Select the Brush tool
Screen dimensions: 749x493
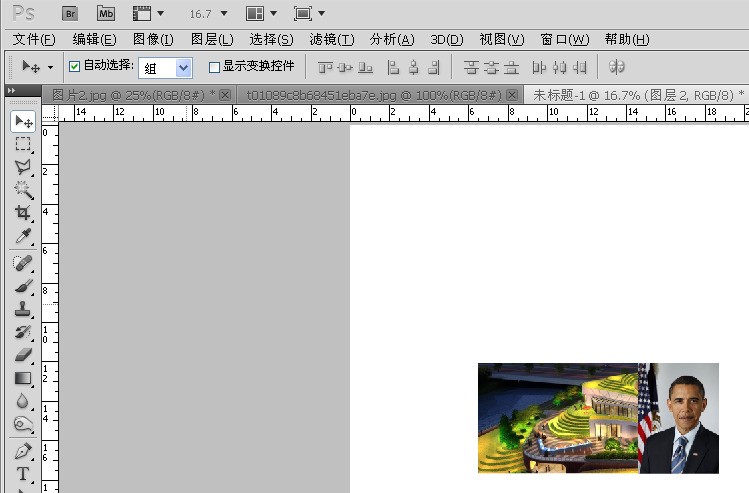pyautogui.click(x=23, y=286)
